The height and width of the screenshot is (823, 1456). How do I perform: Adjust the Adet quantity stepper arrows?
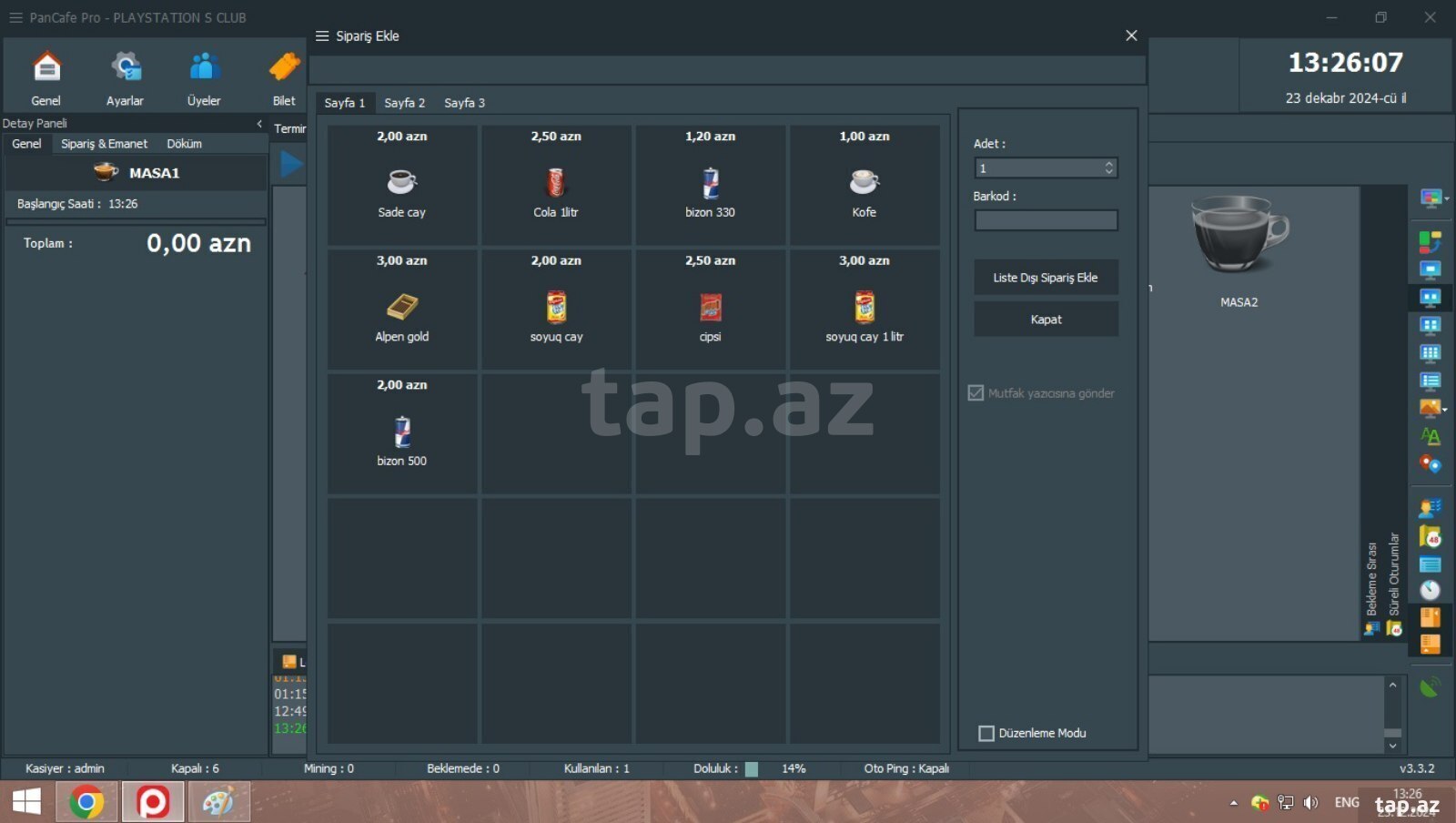[1108, 168]
